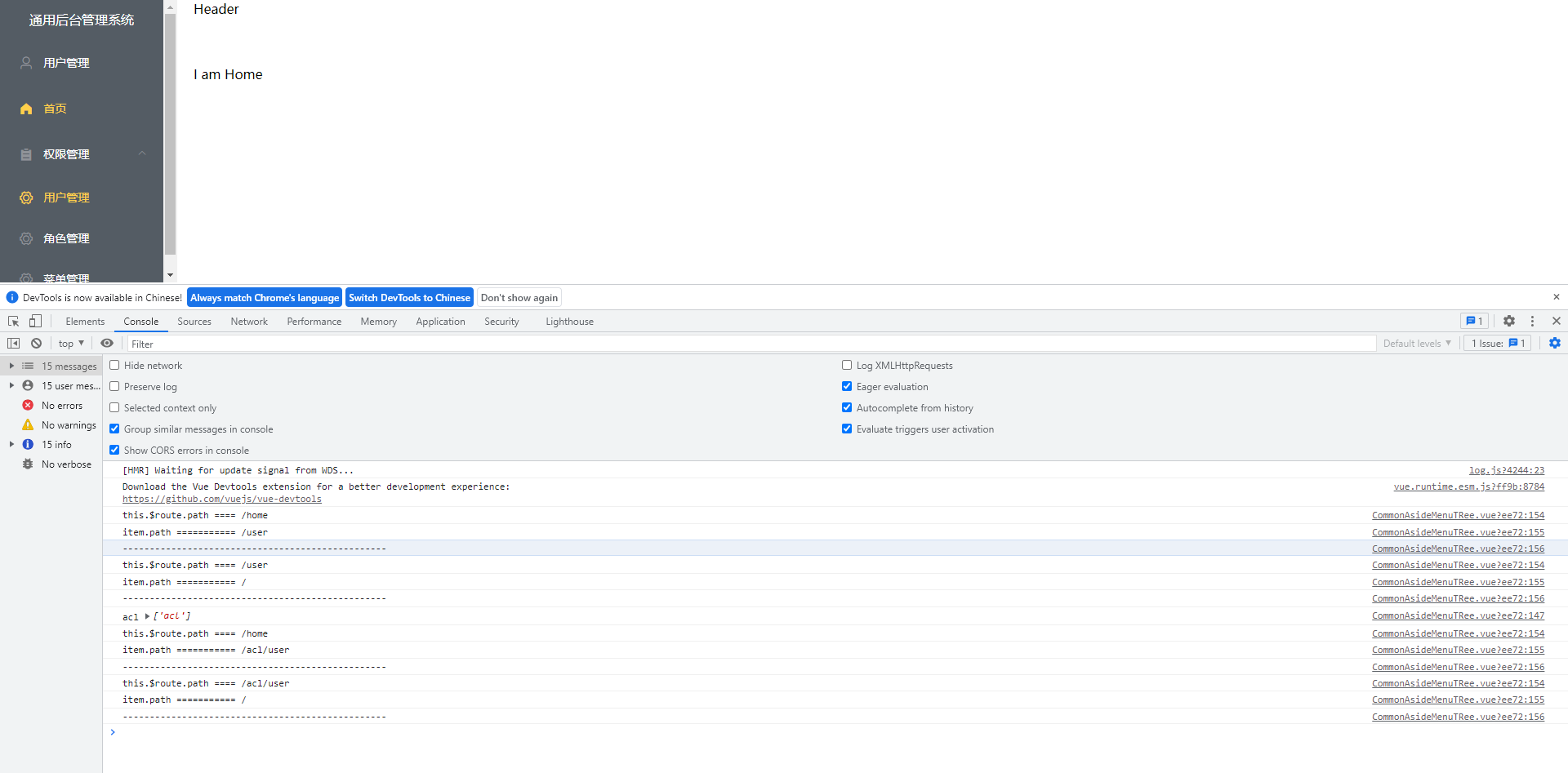Image resolution: width=1568 pixels, height=773 pixels.
Task: Collapse the 权限管理 submenu chevron
Action: [x=142, y=153]
